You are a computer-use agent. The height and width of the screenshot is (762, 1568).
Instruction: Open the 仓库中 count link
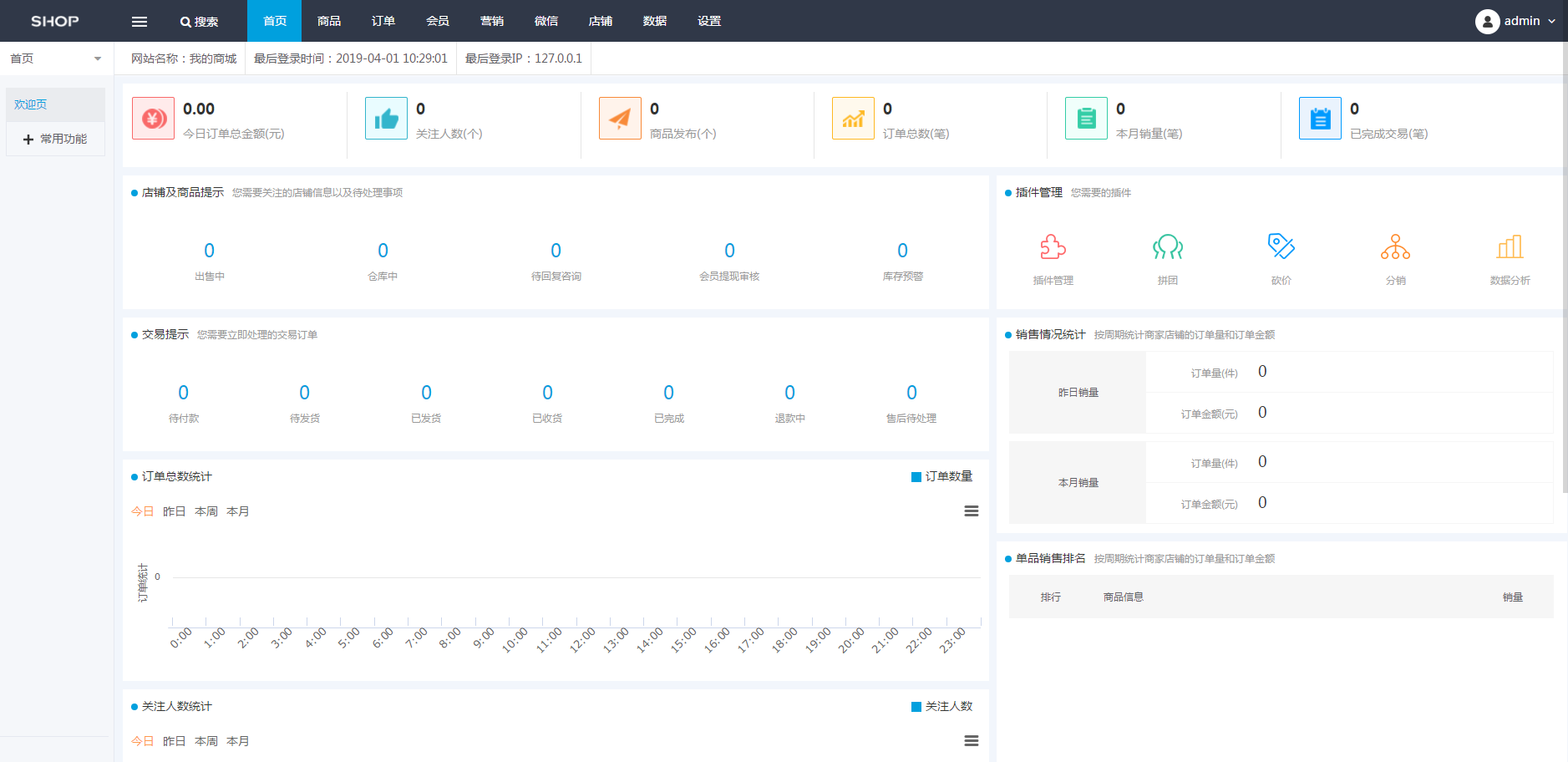(383, 251)
